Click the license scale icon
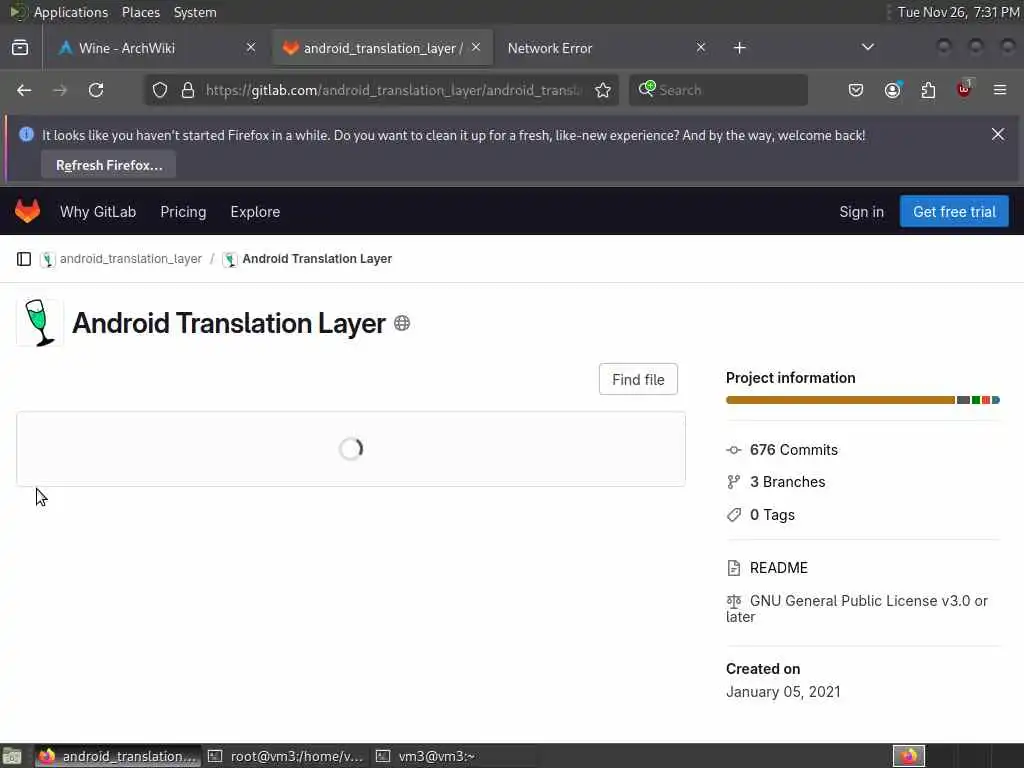Image resolution: width=1024 pixels, height=768 pixels. coord(734,601)
